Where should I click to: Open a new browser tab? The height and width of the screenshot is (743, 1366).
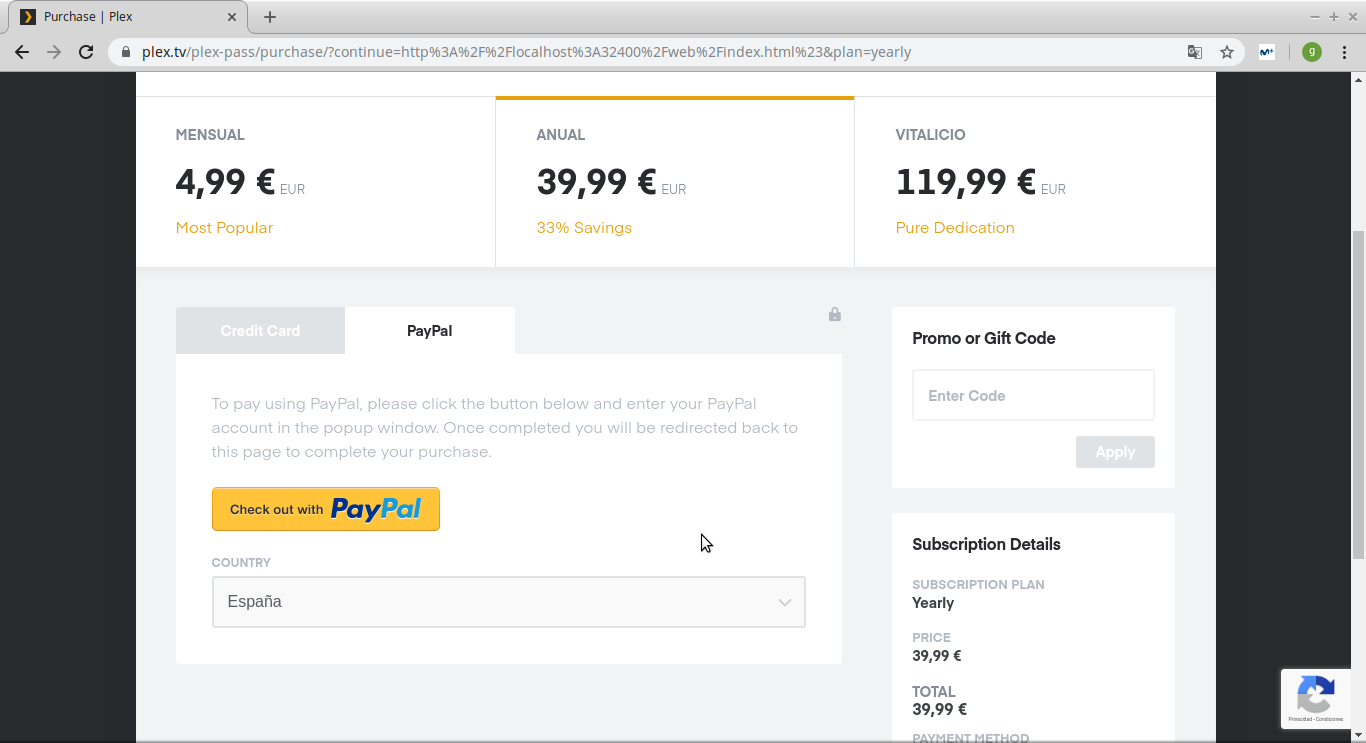[x=270, y=17]
